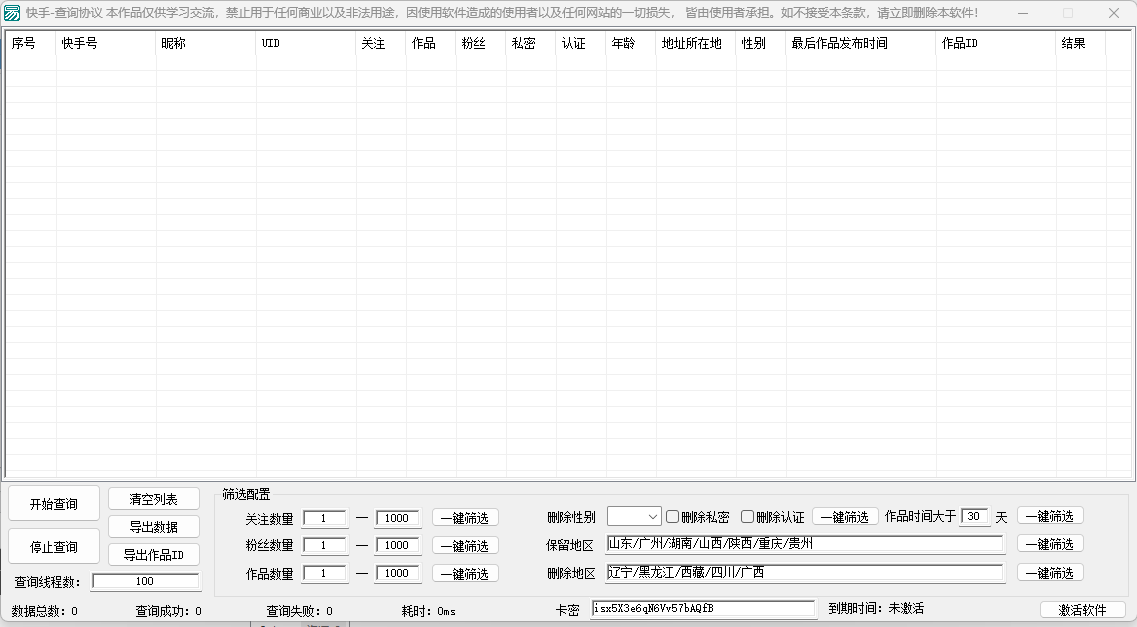Enable the 删除私密 checkbox
1137x627 pixels.
pyautogui.click(x=673, y=517)
